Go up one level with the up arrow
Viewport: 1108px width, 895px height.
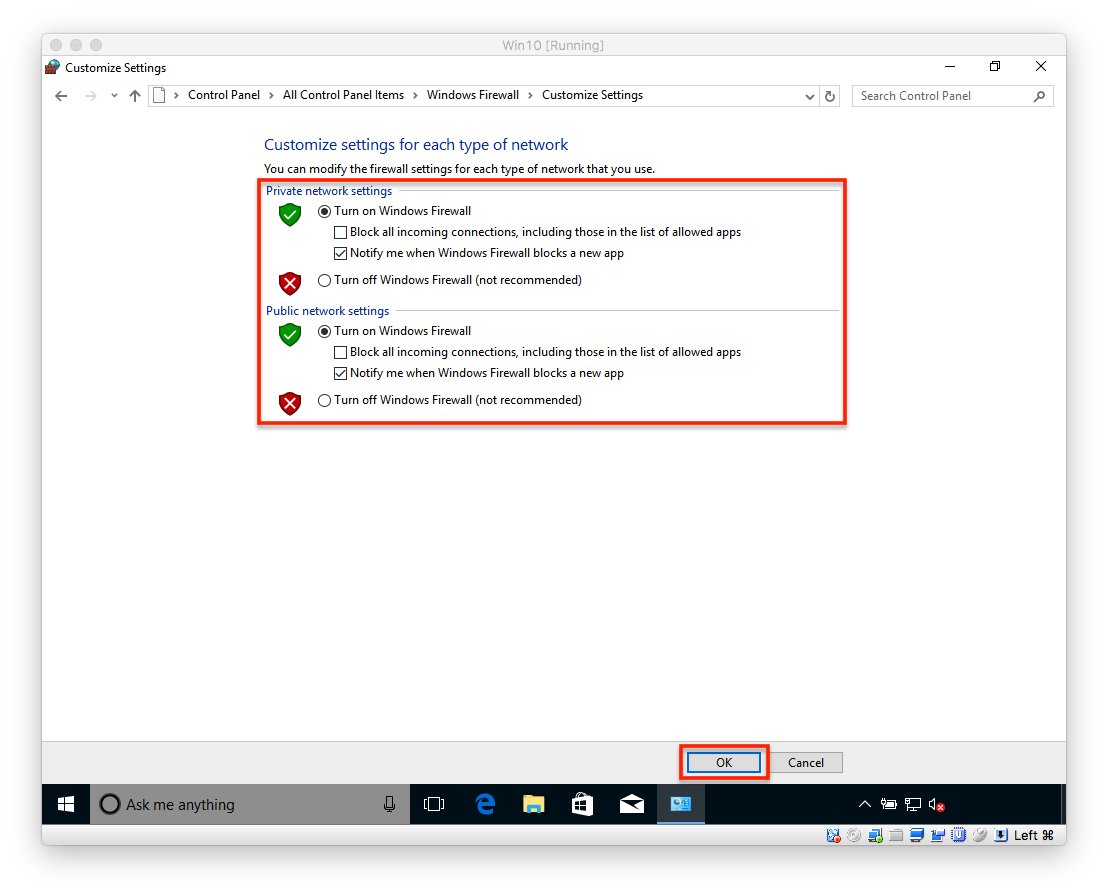134,96
